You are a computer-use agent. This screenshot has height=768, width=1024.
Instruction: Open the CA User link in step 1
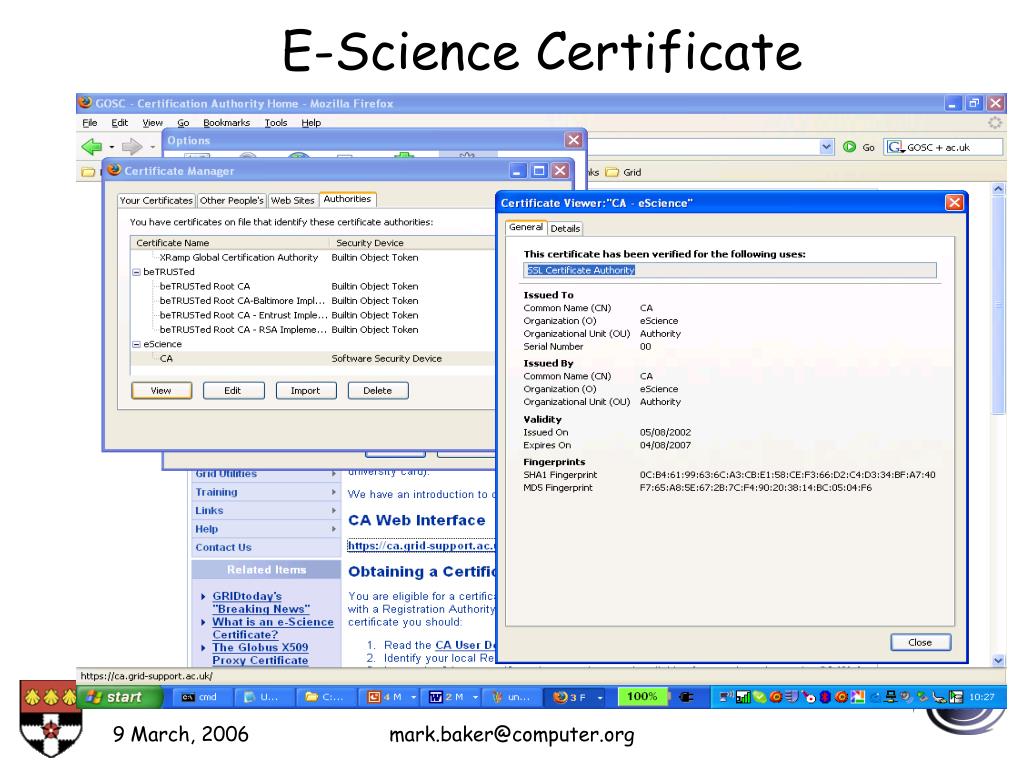click(x=465, y=645)
